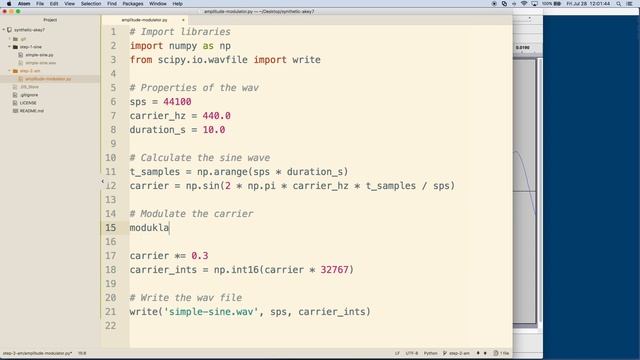
Task: Click the AirPlay display icon
Action: click(x=534, y=4)
